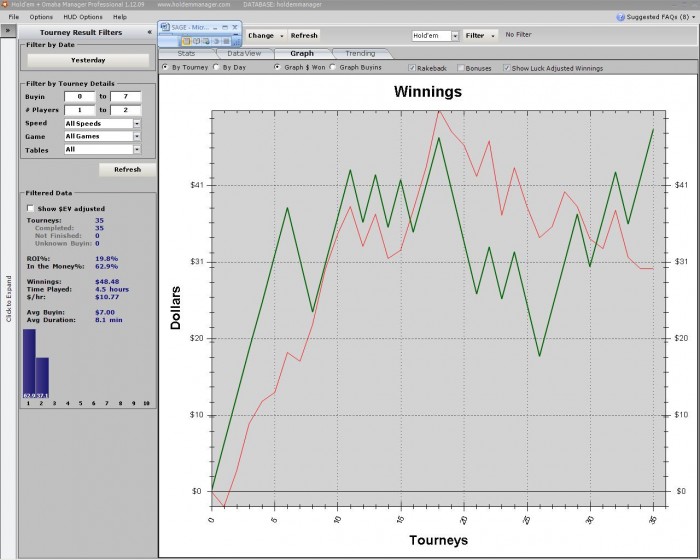Click the # Players maximum field showing 2
The image size is (700, 560).
click(x=125, y=110)
